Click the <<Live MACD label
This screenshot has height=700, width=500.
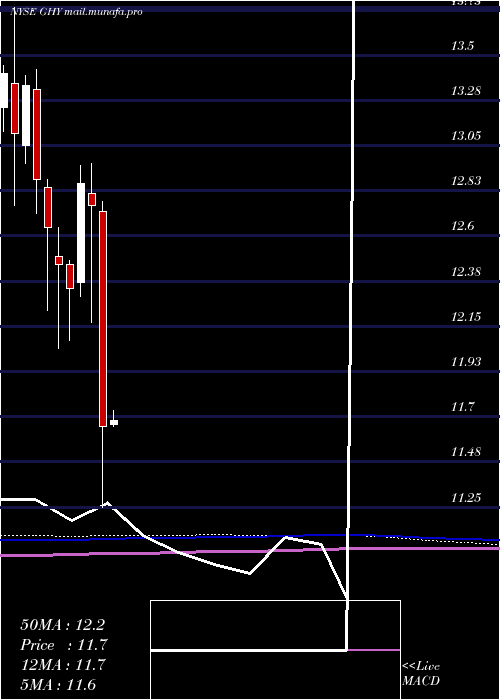(x=421, y=674)
